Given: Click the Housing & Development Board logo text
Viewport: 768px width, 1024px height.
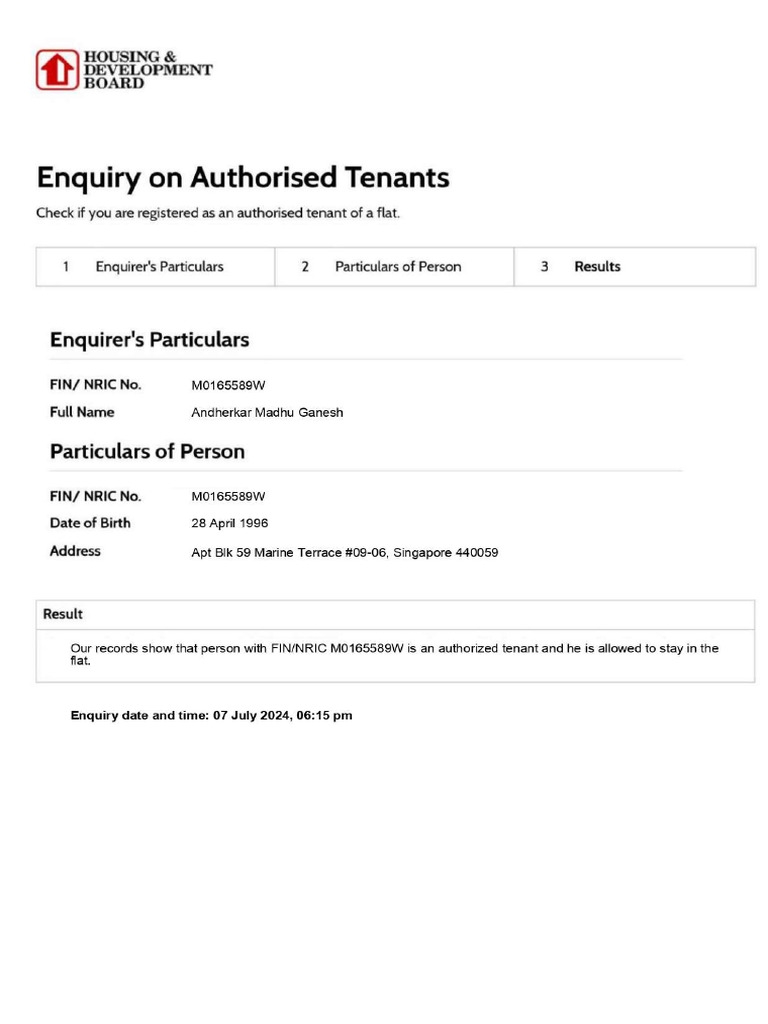Looking at the screenshot, I should (x=147, y=70).
